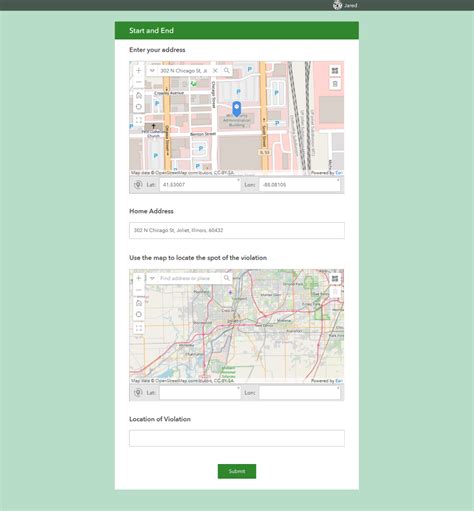Click the search magnifier on address map
Screen dimensions: 474x511
(227, 71)
